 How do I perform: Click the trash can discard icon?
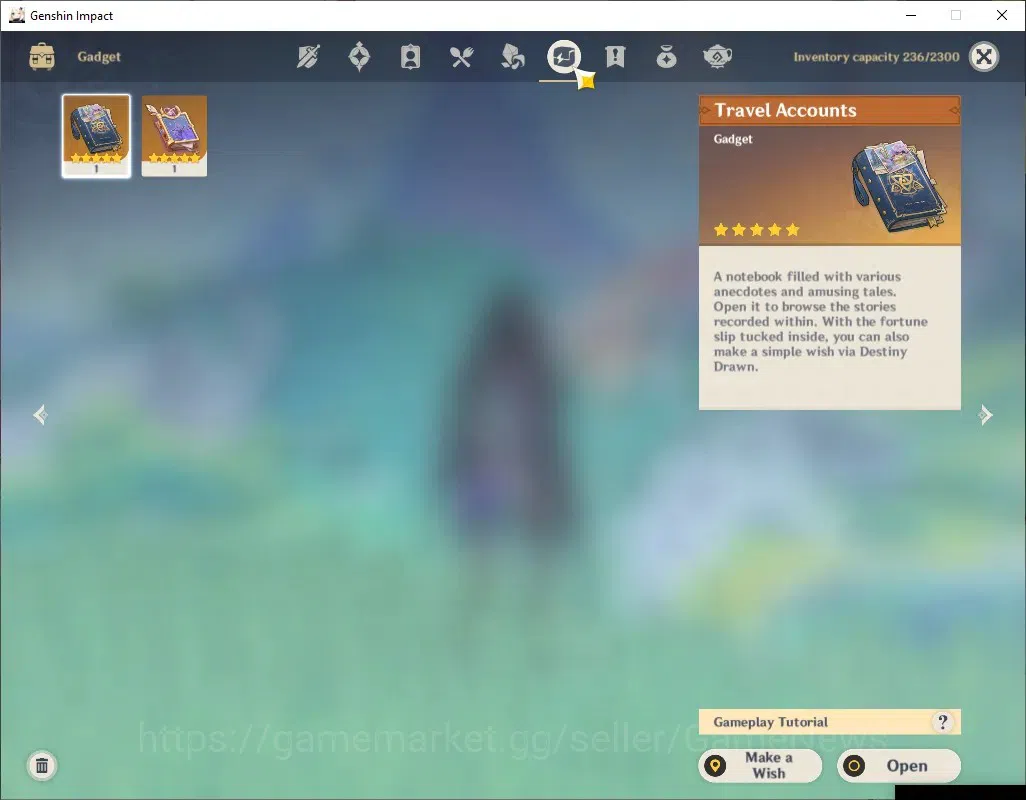[42, 765]
